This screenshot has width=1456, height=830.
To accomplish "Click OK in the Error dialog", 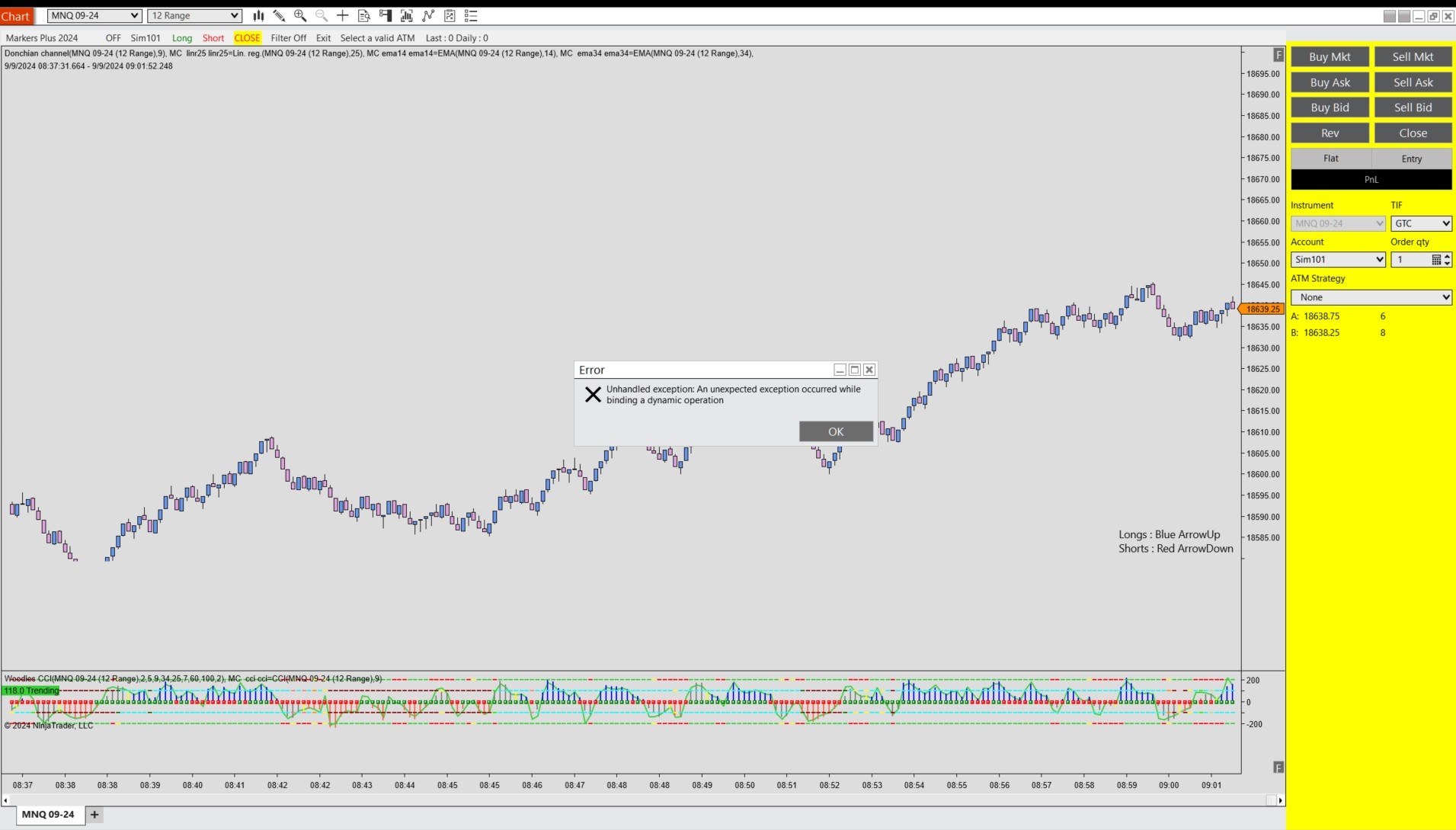I will [836, 431].
